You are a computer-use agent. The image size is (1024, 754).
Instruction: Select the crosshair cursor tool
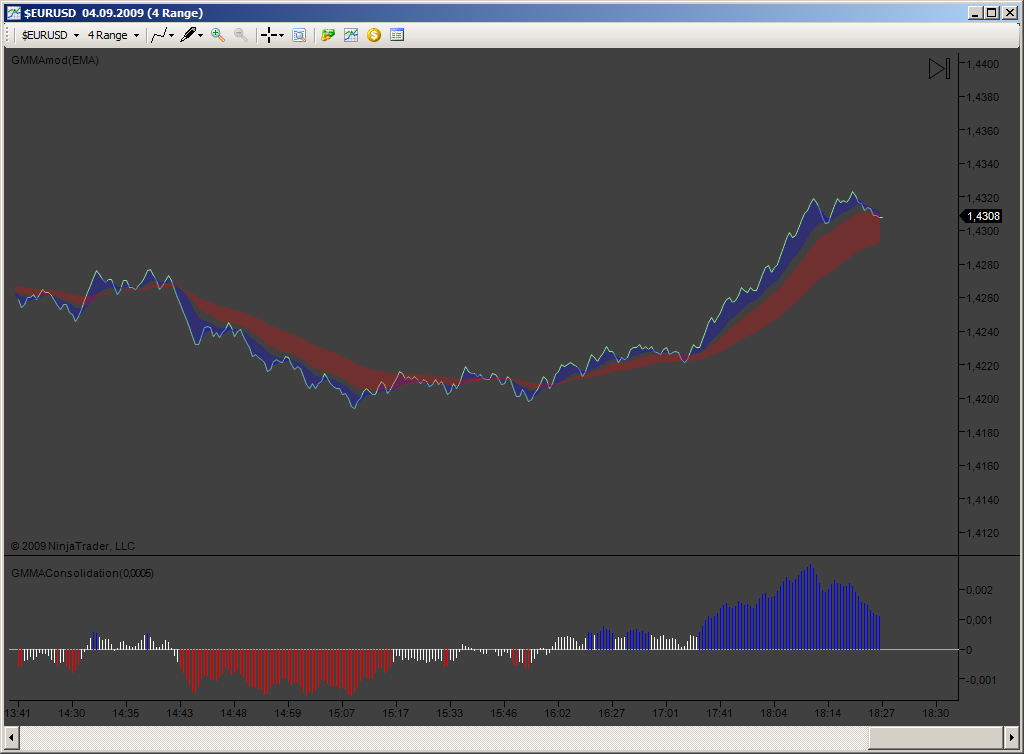(269, 35)
